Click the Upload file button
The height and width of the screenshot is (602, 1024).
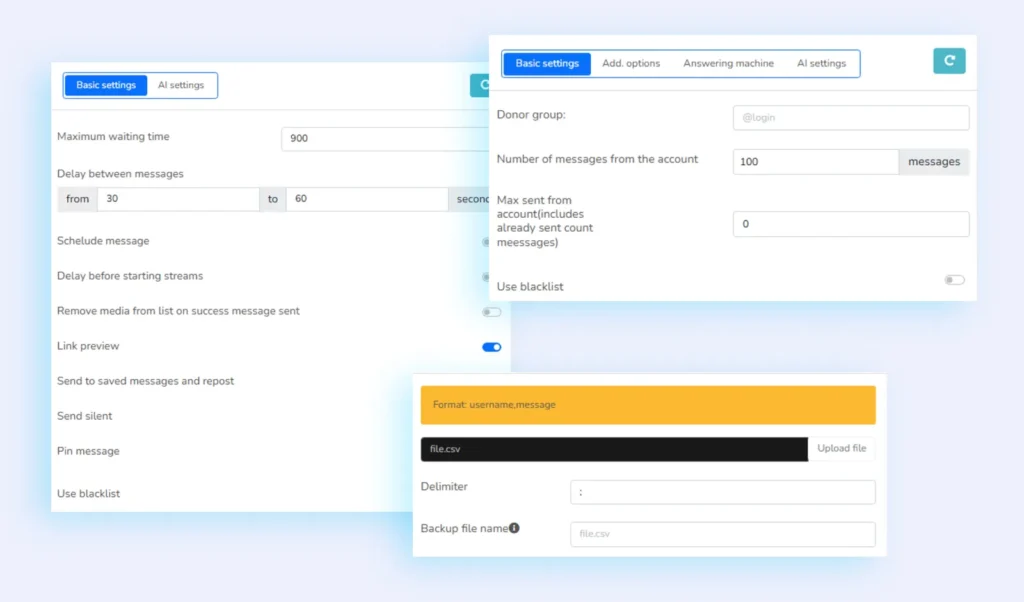841,448
